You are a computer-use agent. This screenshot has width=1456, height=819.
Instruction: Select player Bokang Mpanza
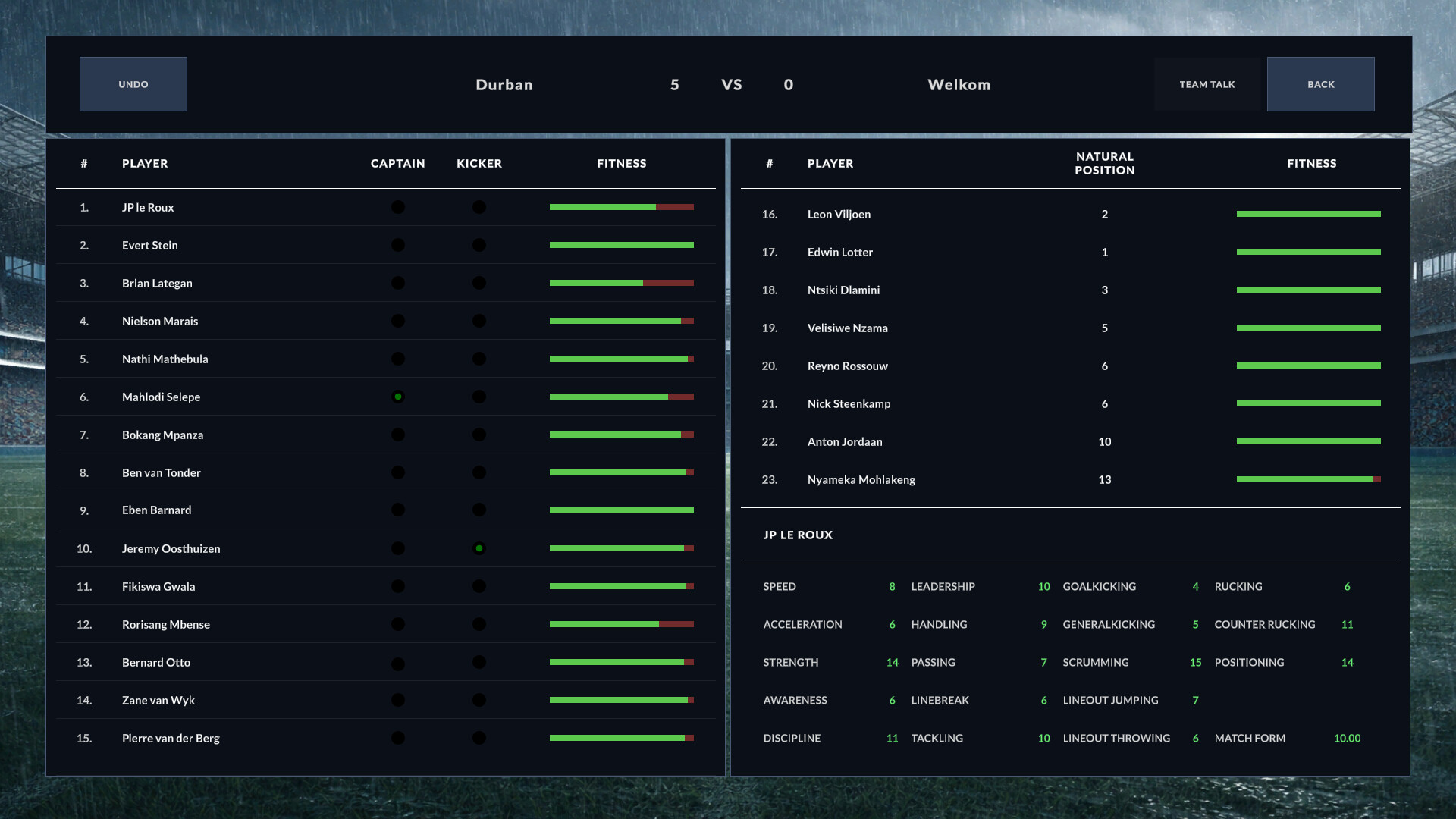pos(162,435)
